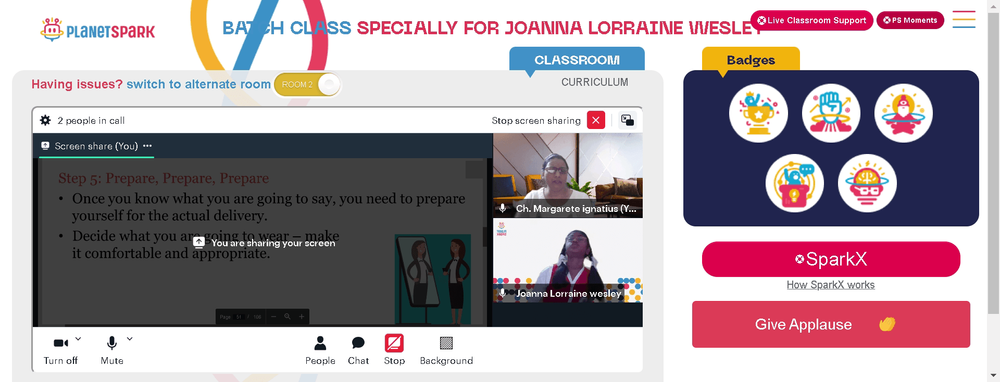The width and height of the screenshot is (1000, 382).
Task: Open the People panel
Action: (320, 350)
